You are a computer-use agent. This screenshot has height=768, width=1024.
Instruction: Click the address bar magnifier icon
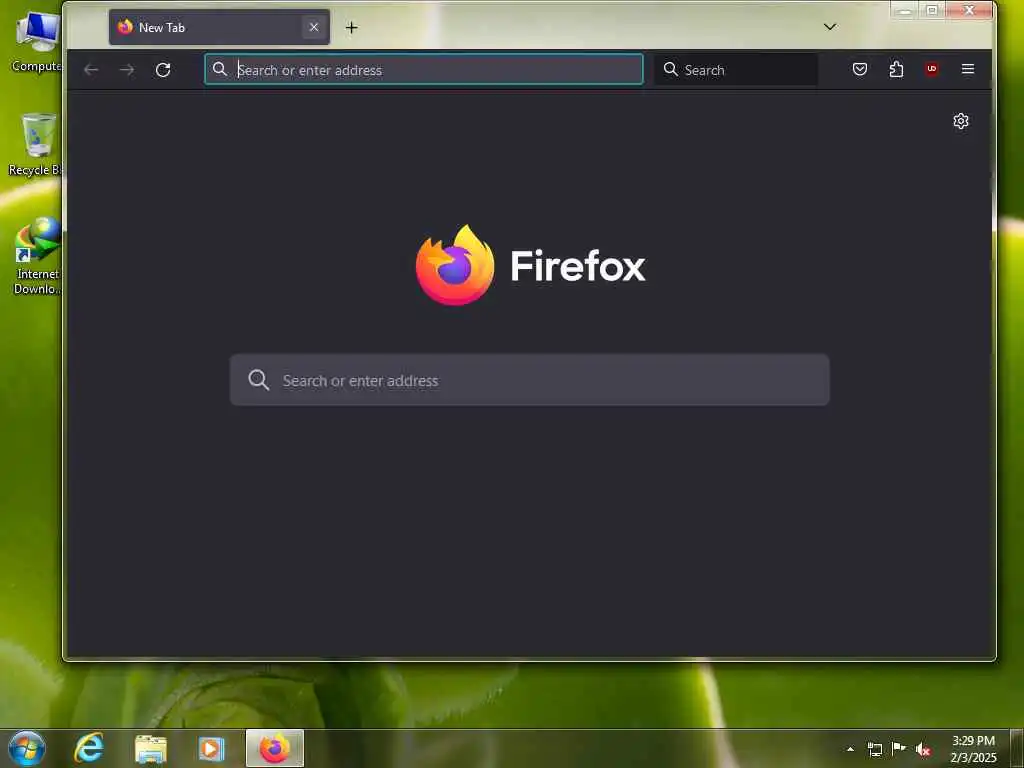tap(220, 69)
